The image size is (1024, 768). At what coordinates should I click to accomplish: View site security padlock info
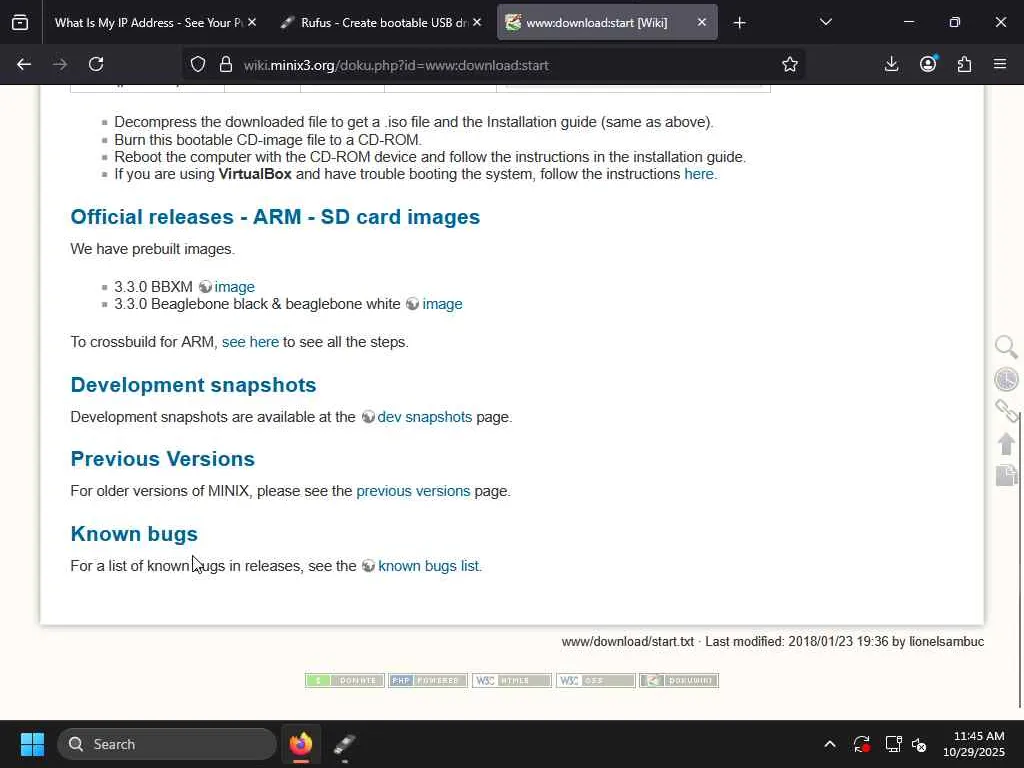[x=226, y=64]
